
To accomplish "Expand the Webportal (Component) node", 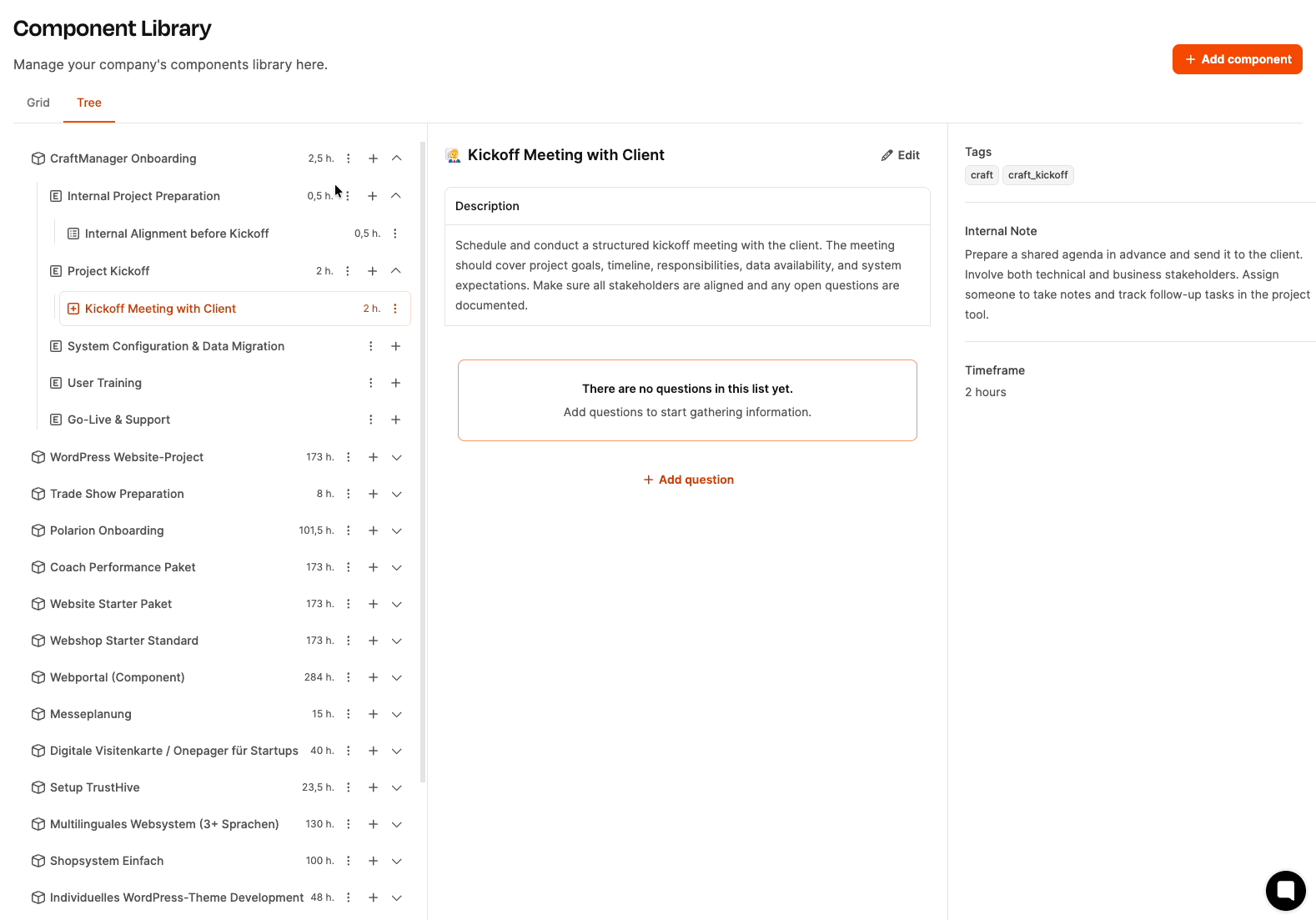I will pos(397,677).
